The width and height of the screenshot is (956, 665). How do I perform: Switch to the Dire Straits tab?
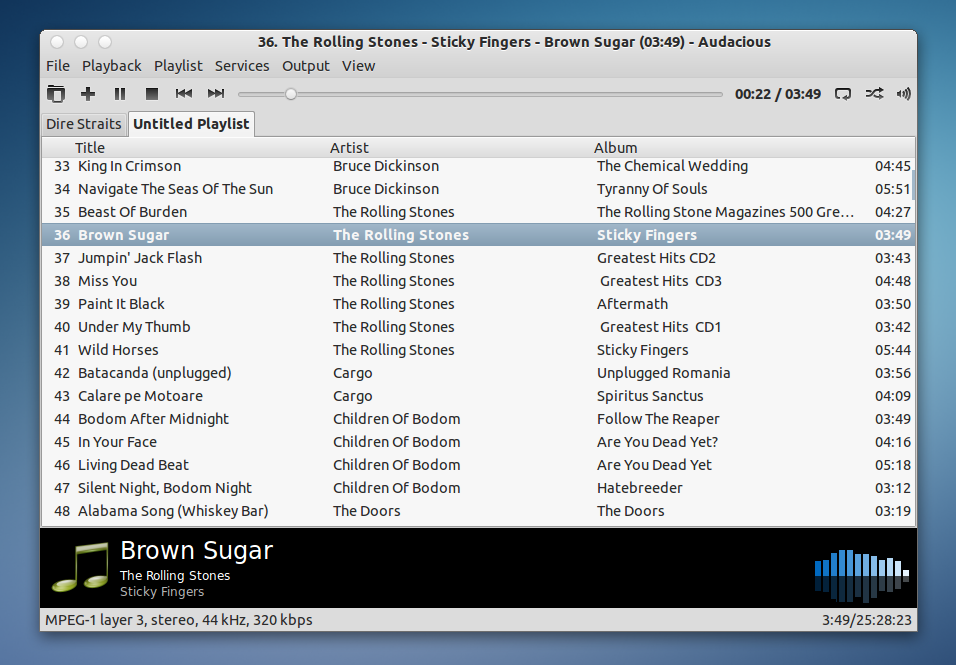pos(84,124)
